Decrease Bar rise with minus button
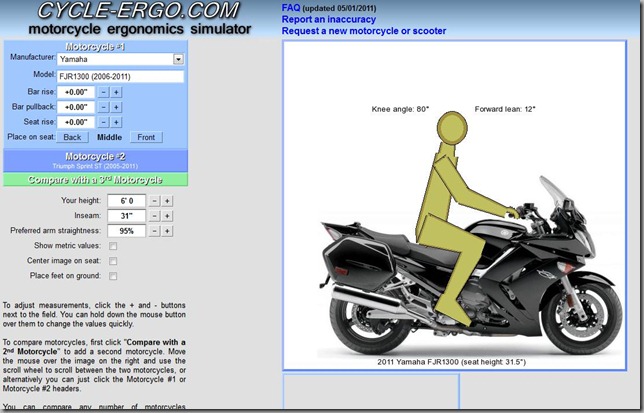The width and height of the screenshot is (644, 413). pos(104,92)
